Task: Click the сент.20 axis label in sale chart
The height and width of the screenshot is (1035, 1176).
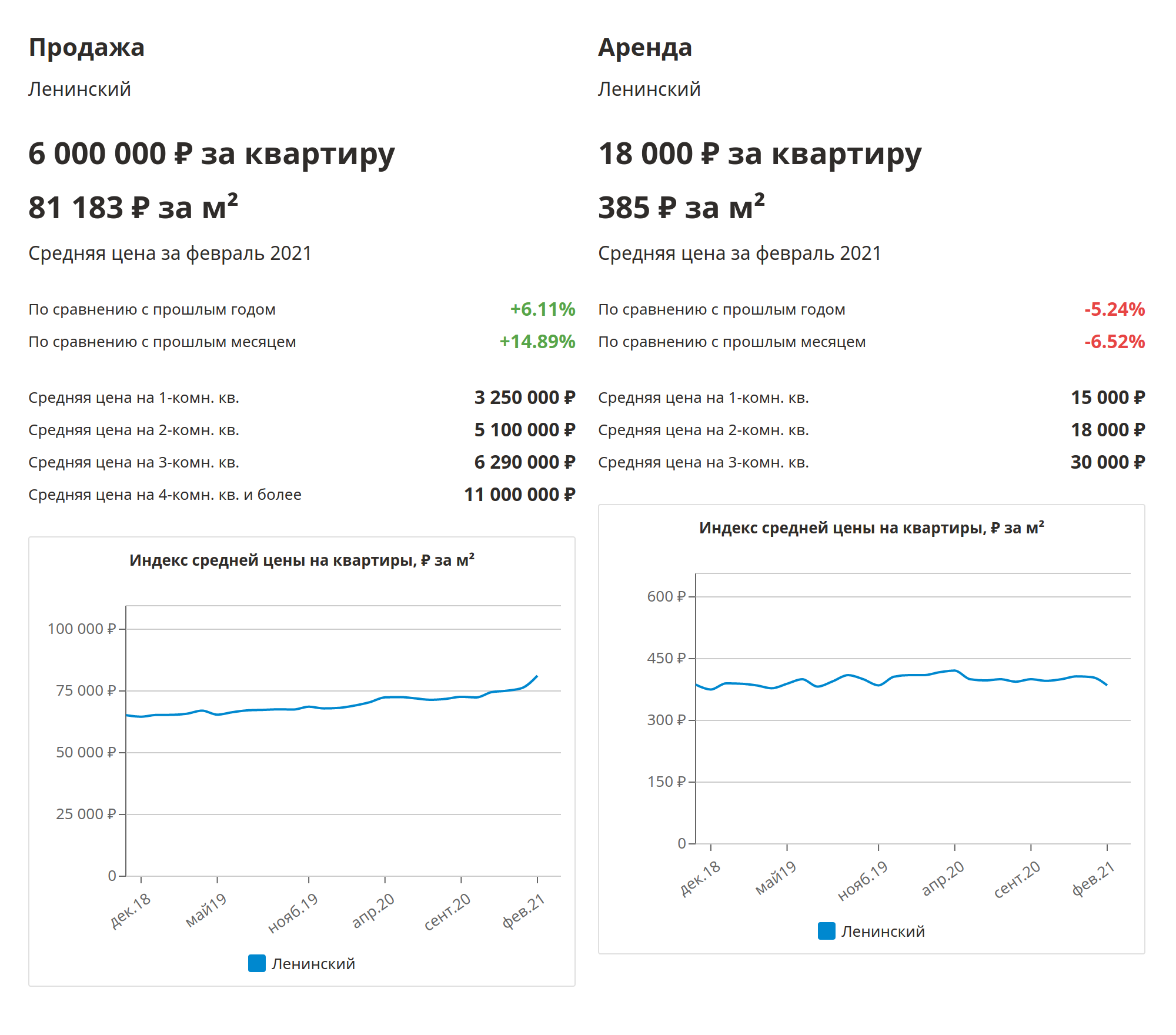Action: [447, 912]
